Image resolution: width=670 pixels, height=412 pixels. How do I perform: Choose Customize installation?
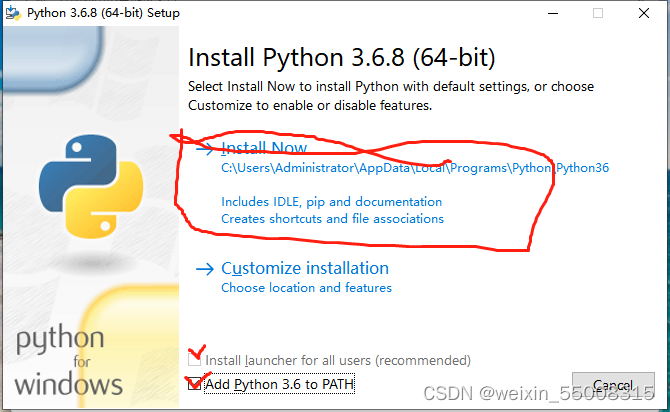click(305, 268)
